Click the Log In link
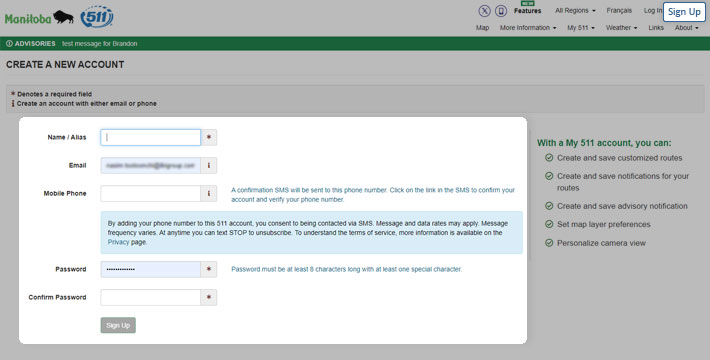 [653, 10]
